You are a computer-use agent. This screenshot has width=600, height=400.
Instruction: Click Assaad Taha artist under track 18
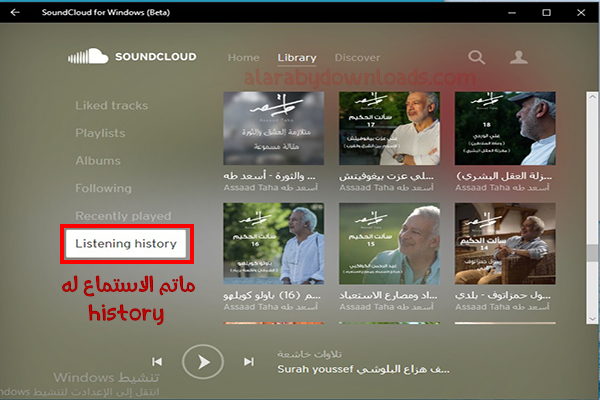[502, 187]
